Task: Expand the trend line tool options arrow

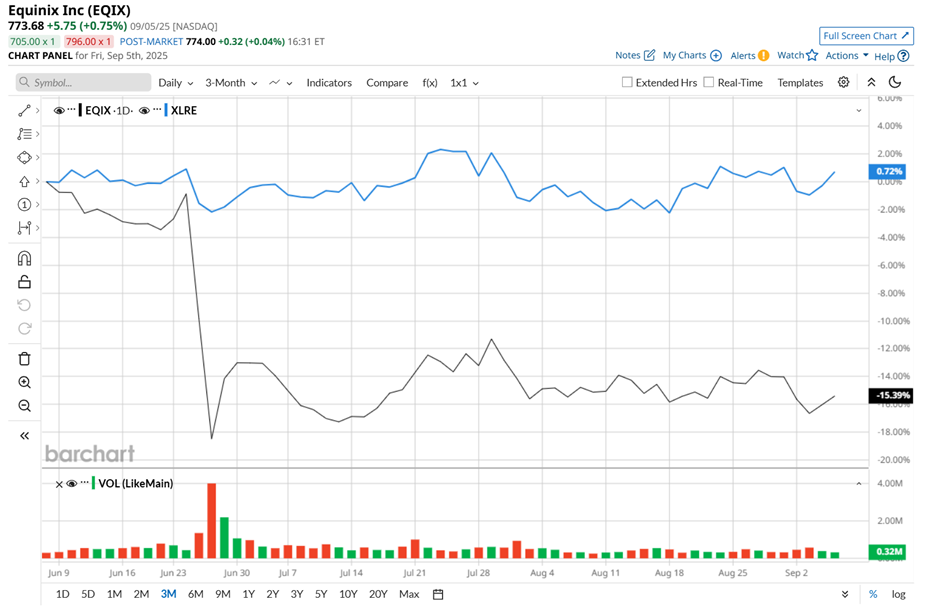Action: (37, 111)
